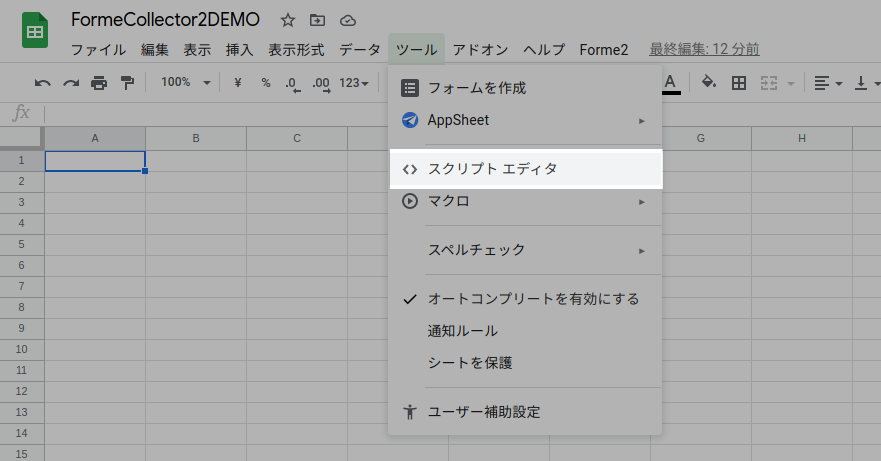Expand the マクロ submenu
The height and width of the screenshot is (461, 881).
[525, 201]
